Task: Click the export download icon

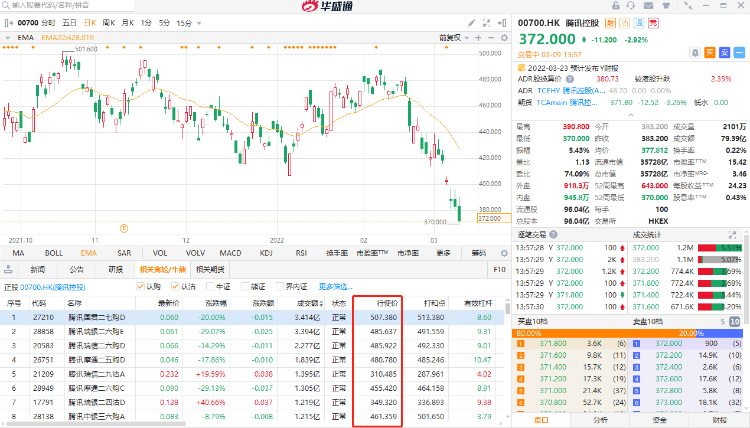Action: point(8,269)
